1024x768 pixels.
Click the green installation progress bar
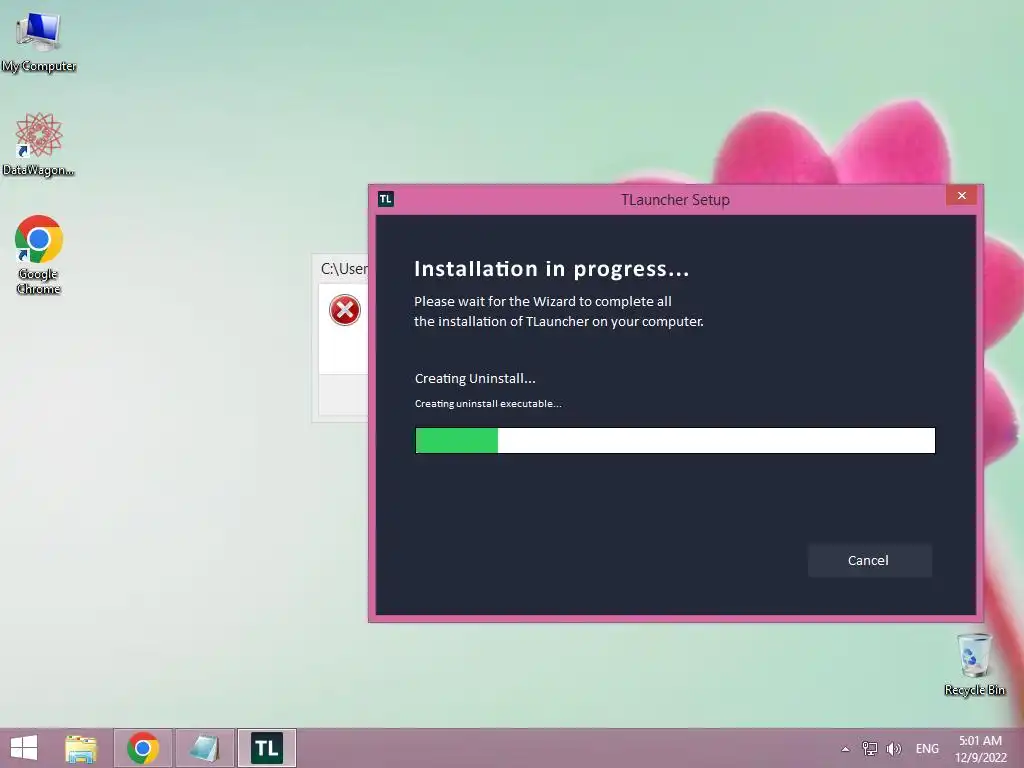pos(675,440)
